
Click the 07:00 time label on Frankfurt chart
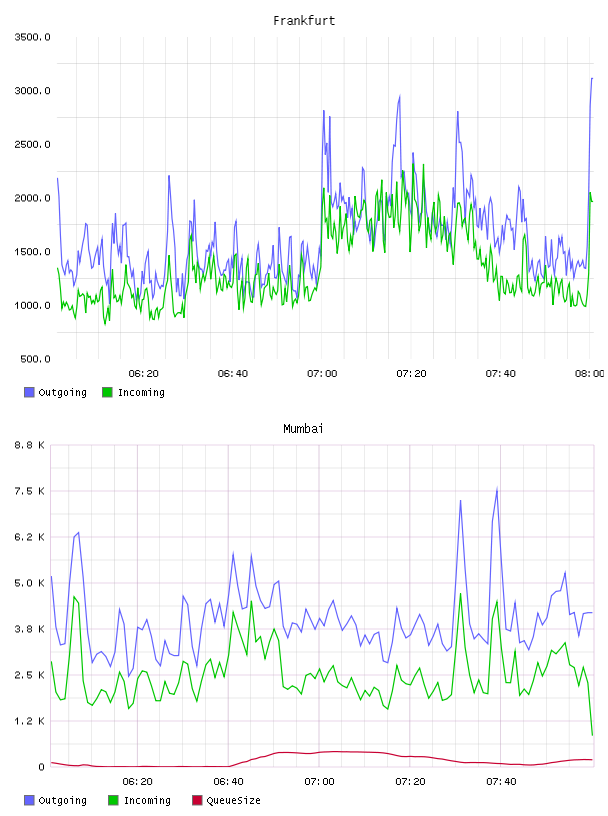click(x=322, y=374)
